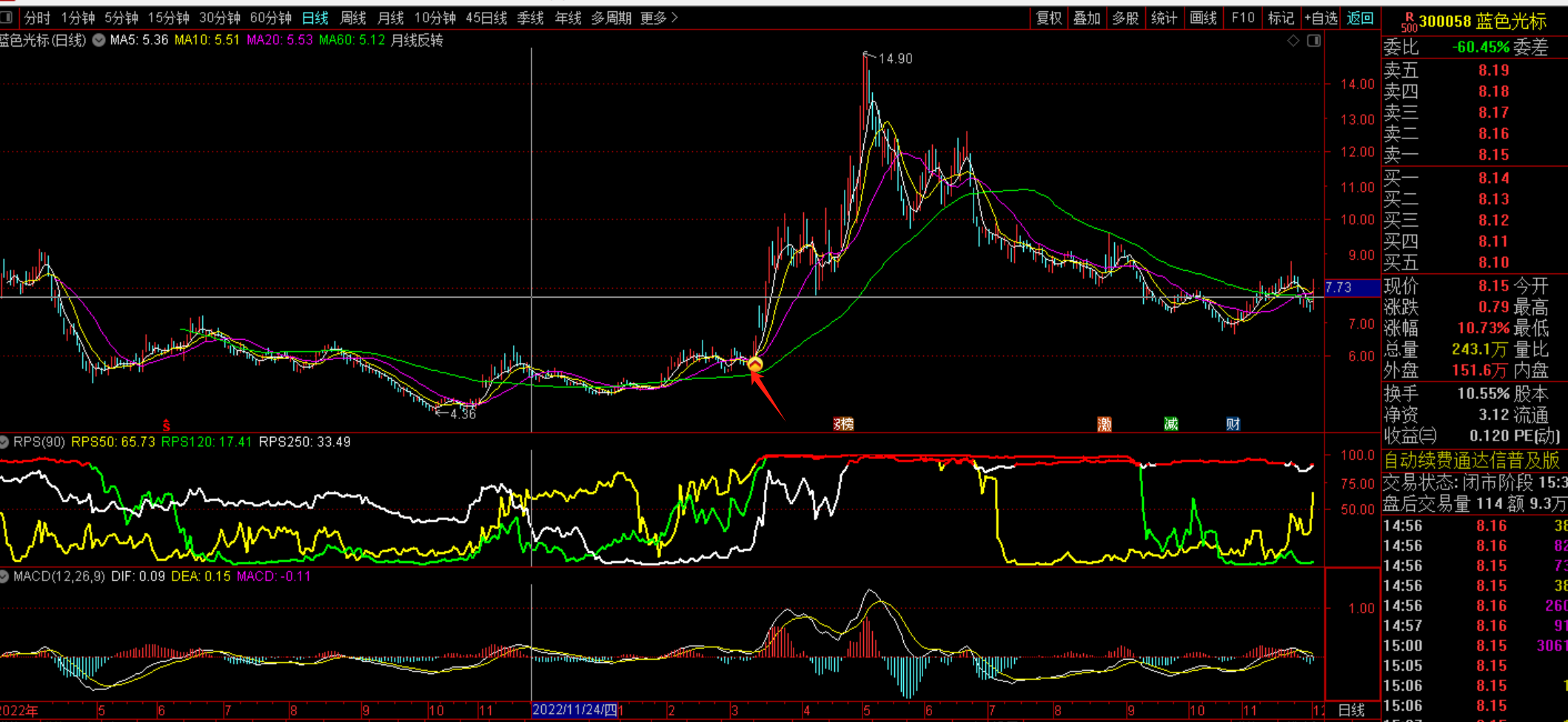
Task: Open 更多 to show more periods
Action: point(659,18)
